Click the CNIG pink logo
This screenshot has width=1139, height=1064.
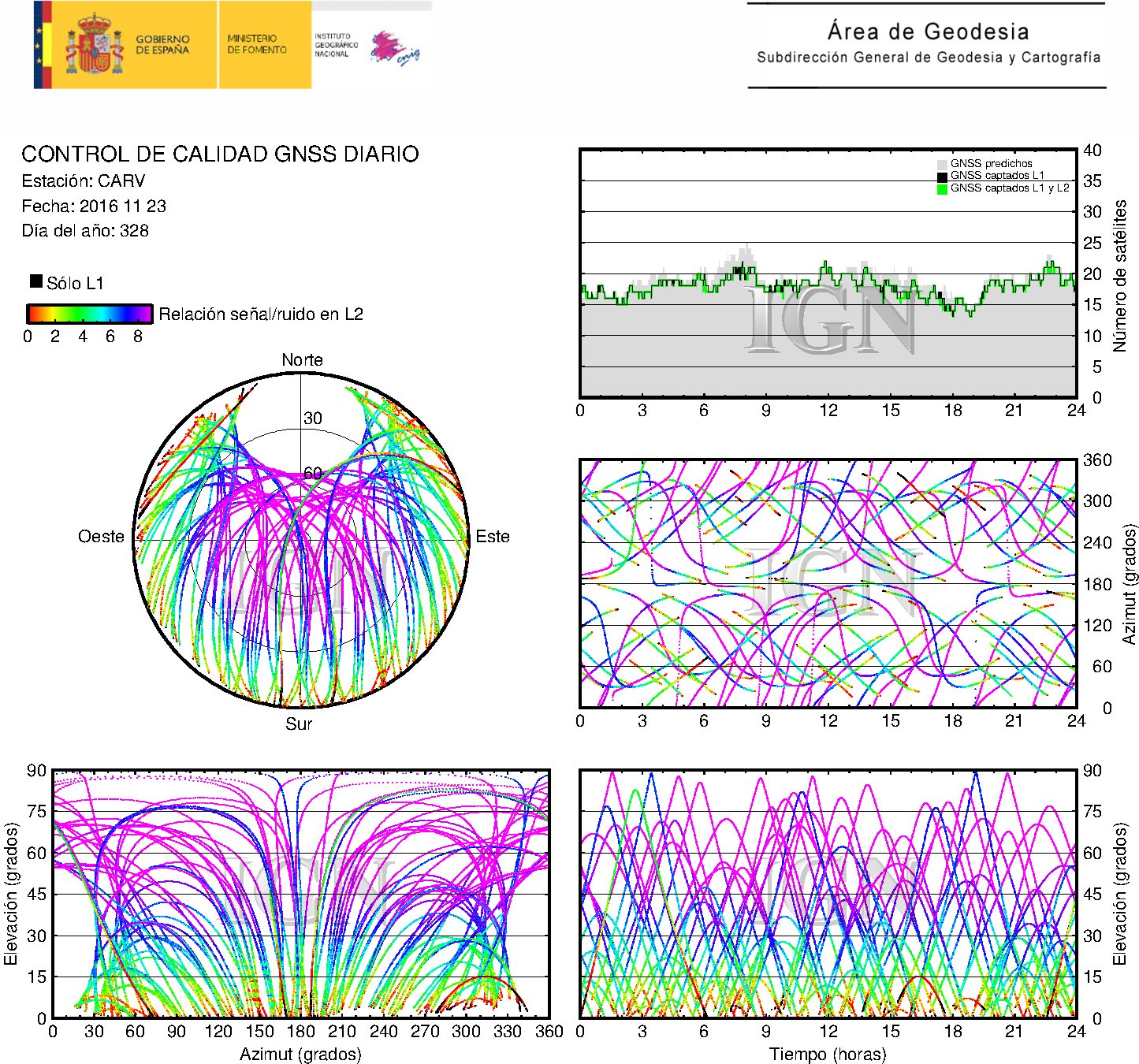click(x=395, y=47)
